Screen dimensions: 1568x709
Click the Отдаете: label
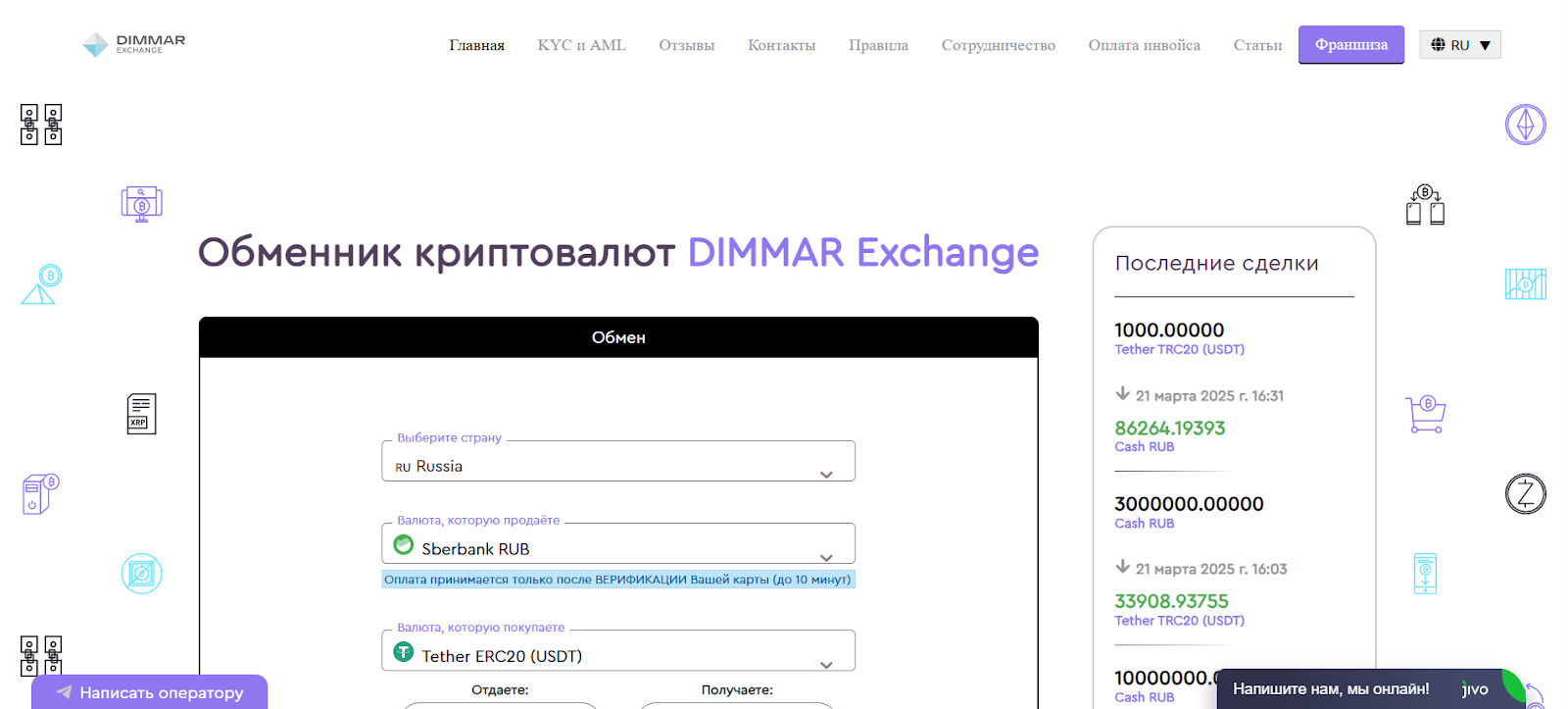pyautogui.click(x=500, y=689)
